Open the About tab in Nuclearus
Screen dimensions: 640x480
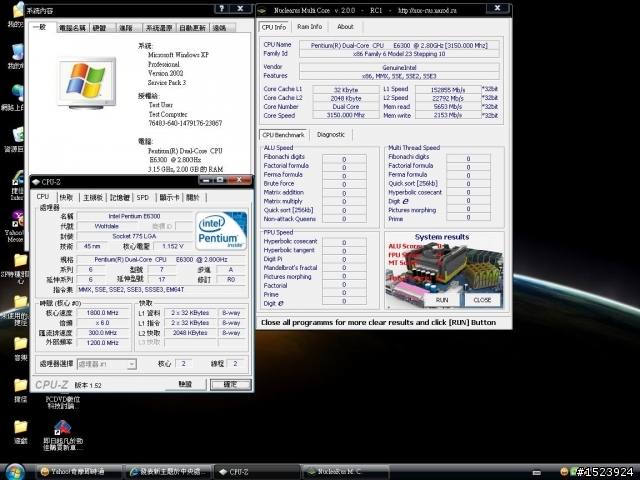[x=345, y=27]
